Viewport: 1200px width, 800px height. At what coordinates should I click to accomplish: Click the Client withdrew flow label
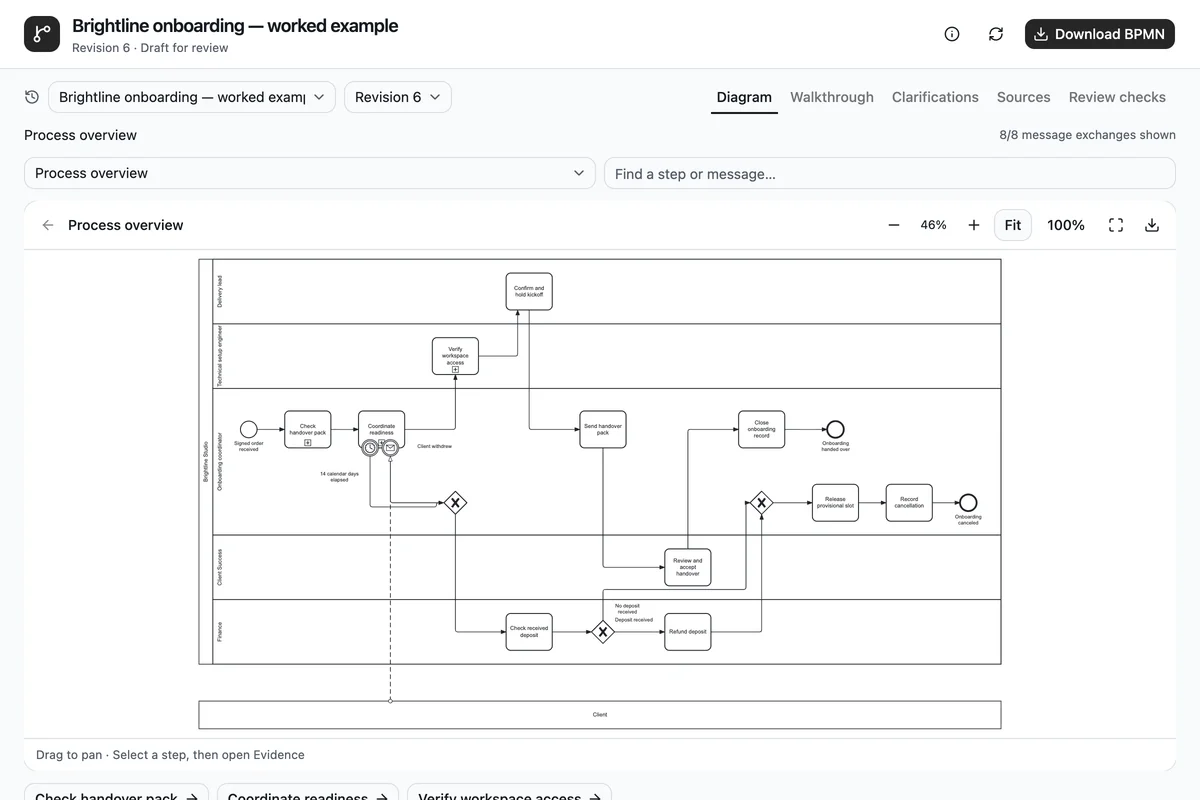(435, 446)
